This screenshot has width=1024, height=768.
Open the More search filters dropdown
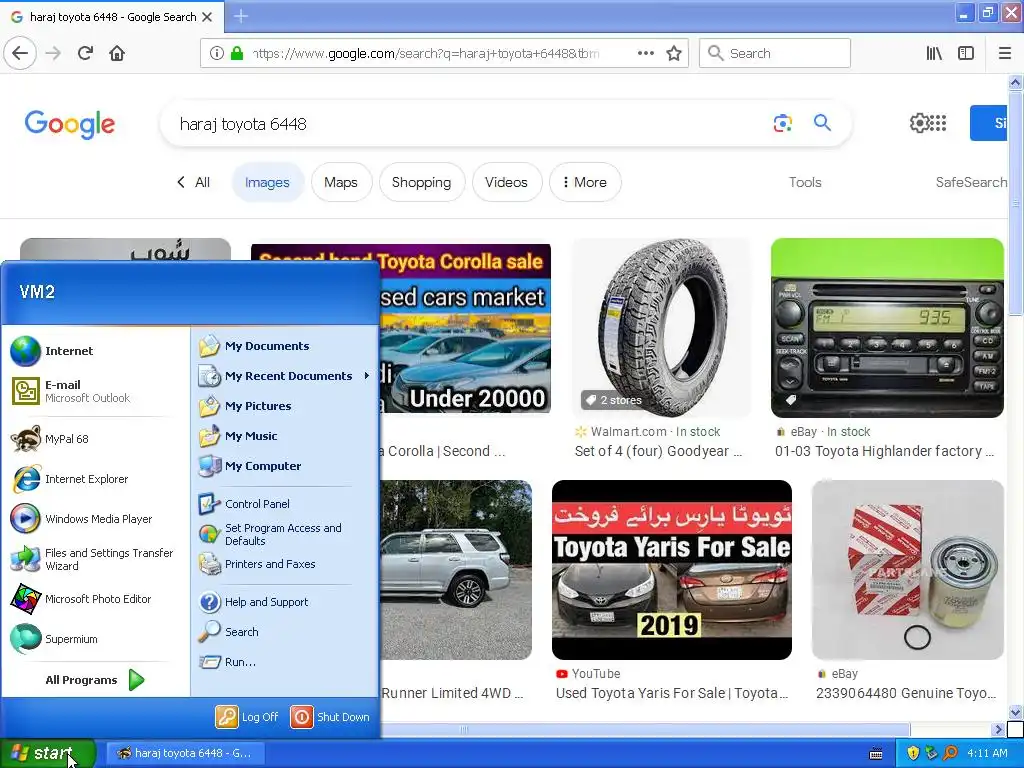585,182
